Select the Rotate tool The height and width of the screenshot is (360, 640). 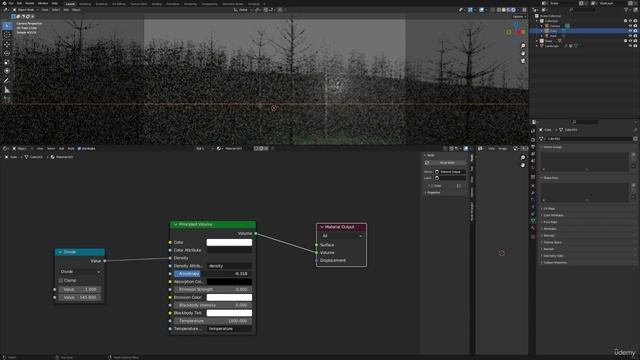pos(7,53)
